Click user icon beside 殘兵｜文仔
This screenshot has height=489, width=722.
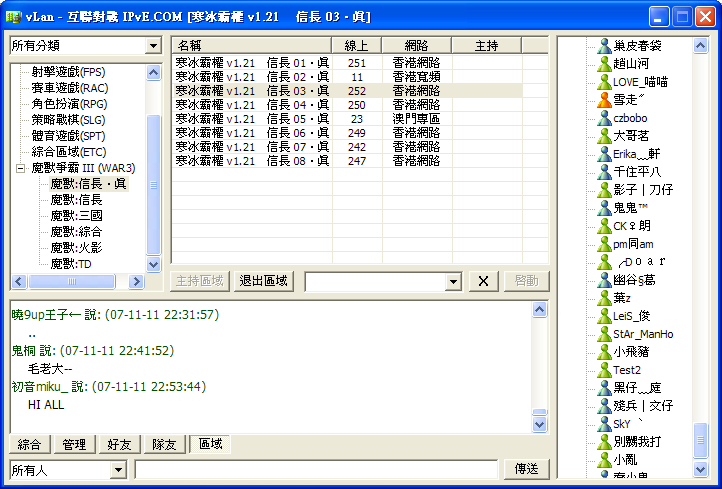pos(604,406)
